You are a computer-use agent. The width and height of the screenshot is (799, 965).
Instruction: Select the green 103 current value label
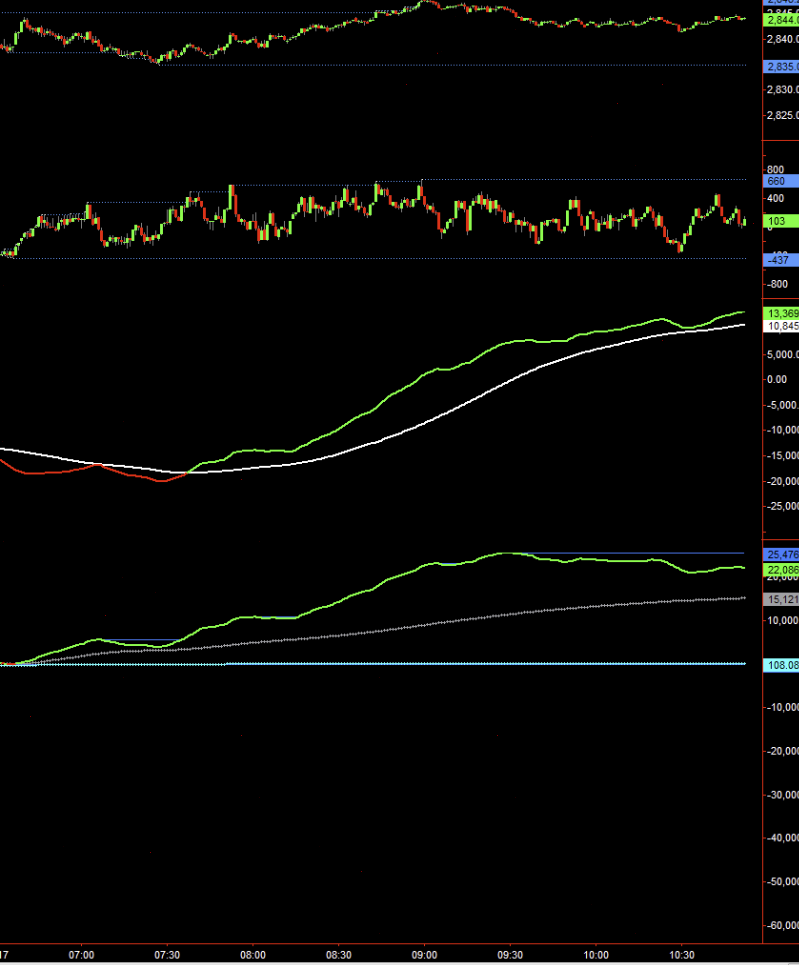point(781,221)
